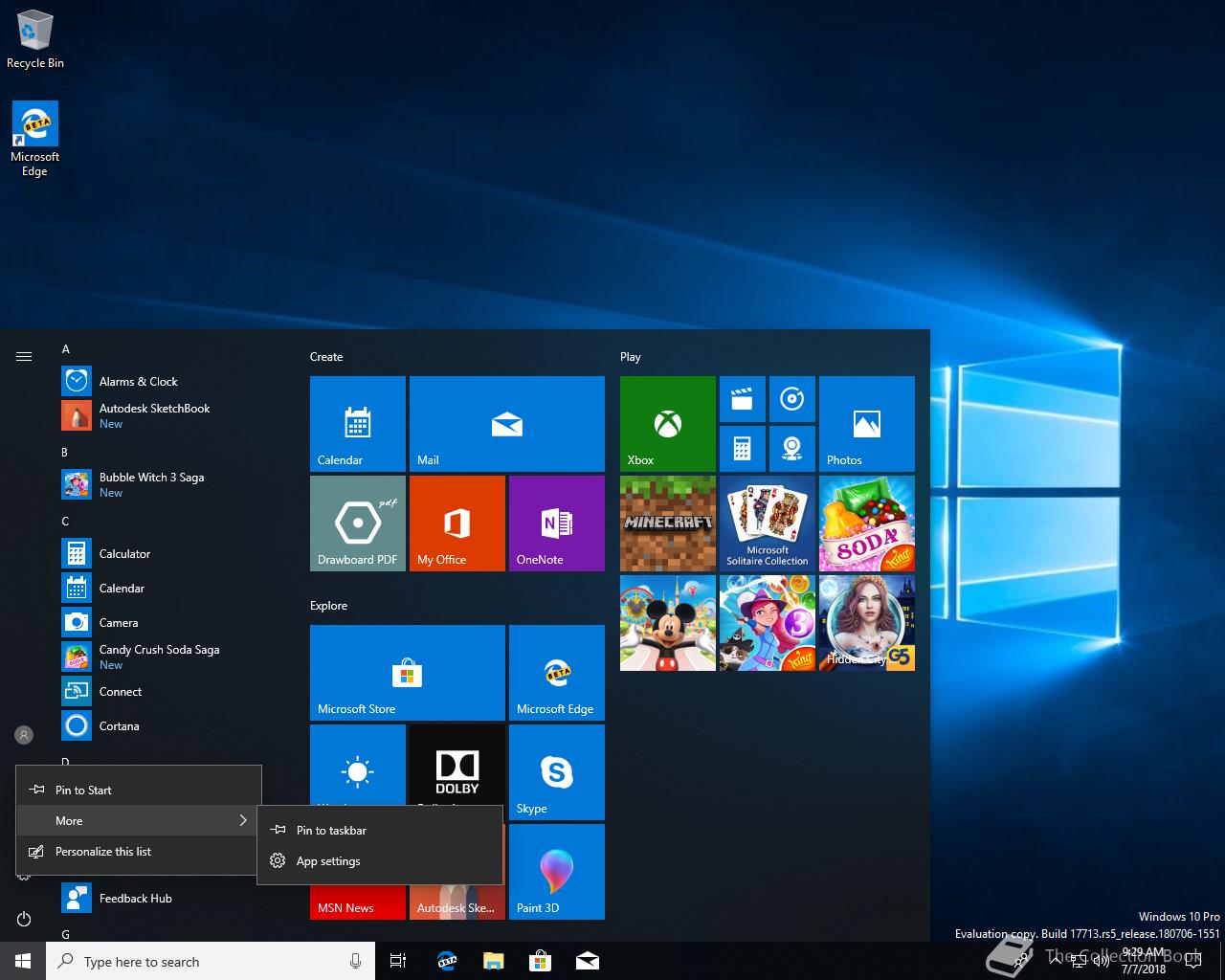
Task: Open MSN News tile
Action: click(x=358, y=902)
